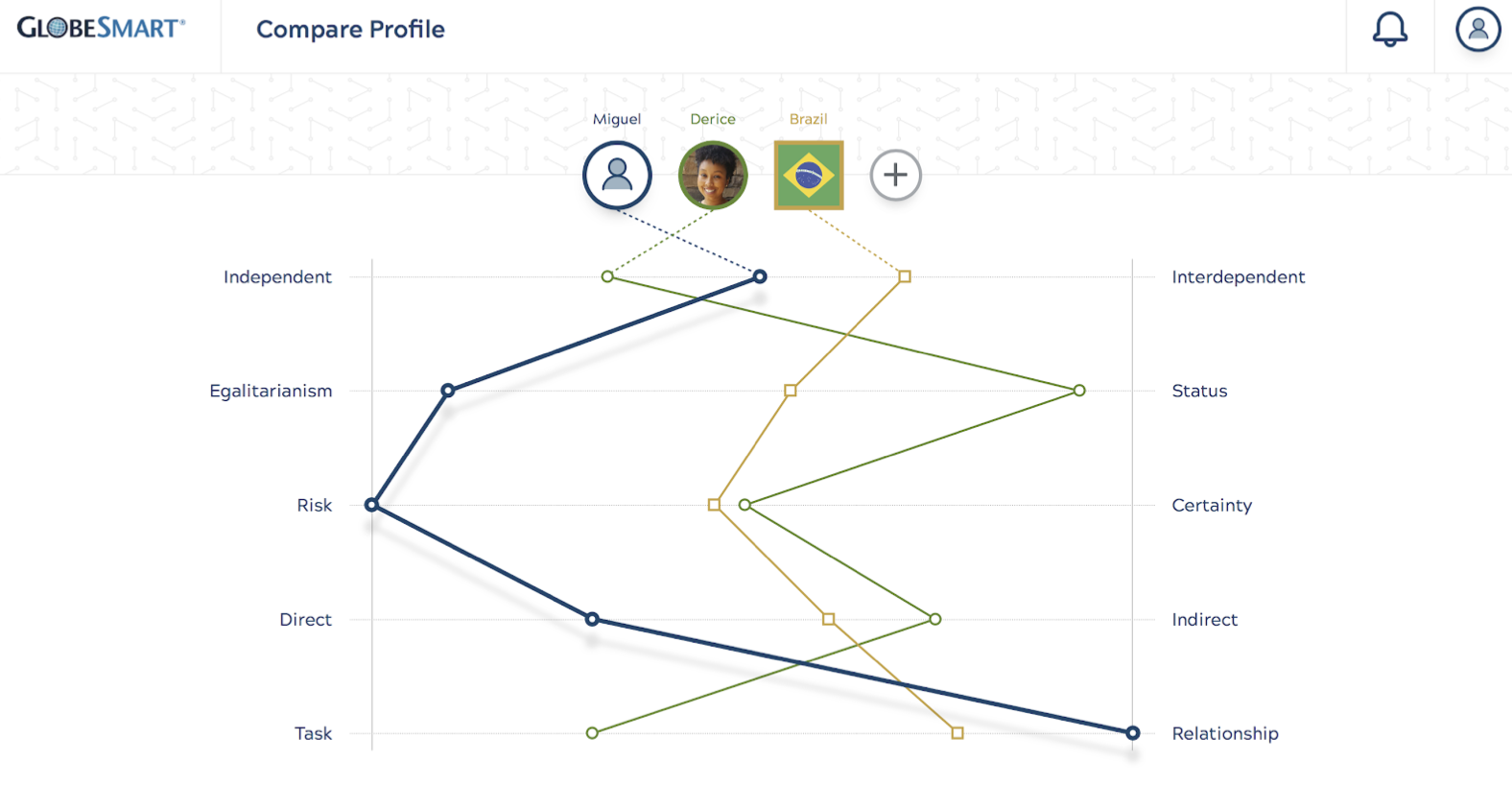Click Derice's point on Indirect row
Viewport: 1512px width, 810px height.
click(x=935, y=619)
